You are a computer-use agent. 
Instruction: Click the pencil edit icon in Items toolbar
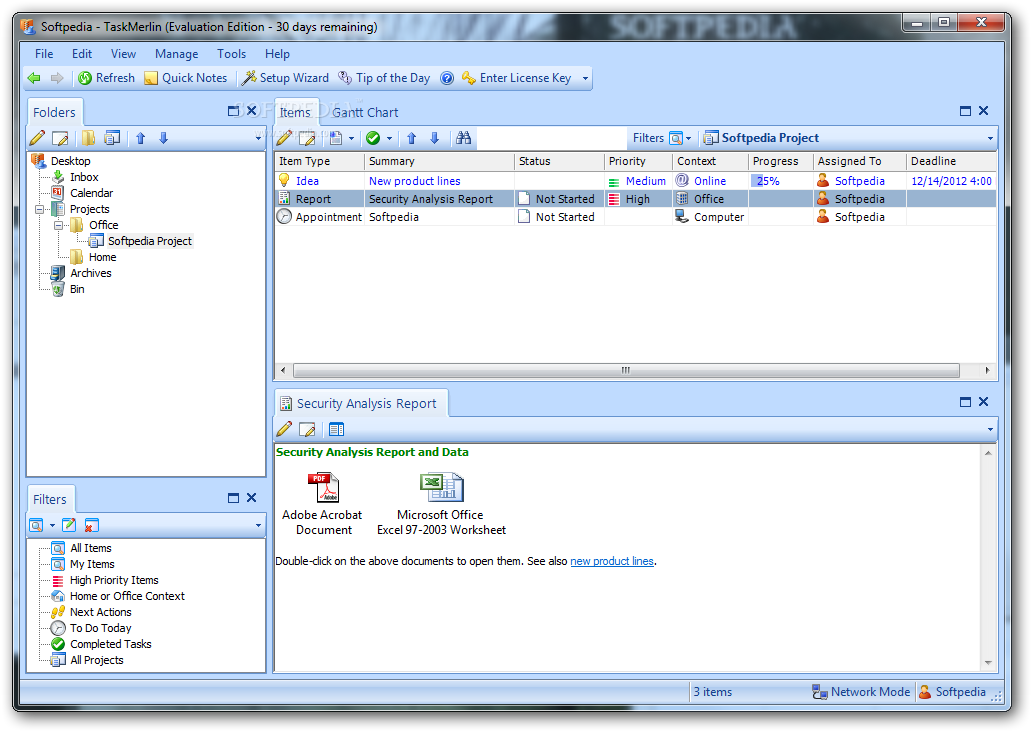pos(284,138)
